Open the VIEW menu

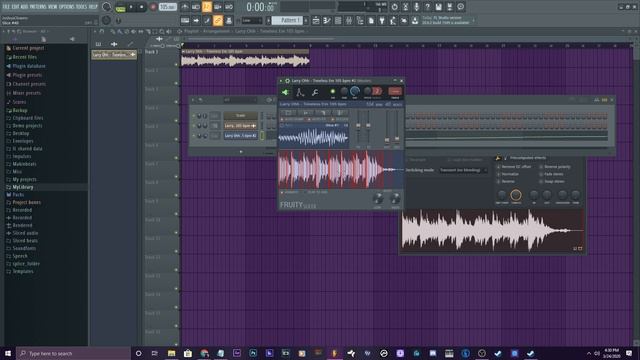tap(53, 7)
